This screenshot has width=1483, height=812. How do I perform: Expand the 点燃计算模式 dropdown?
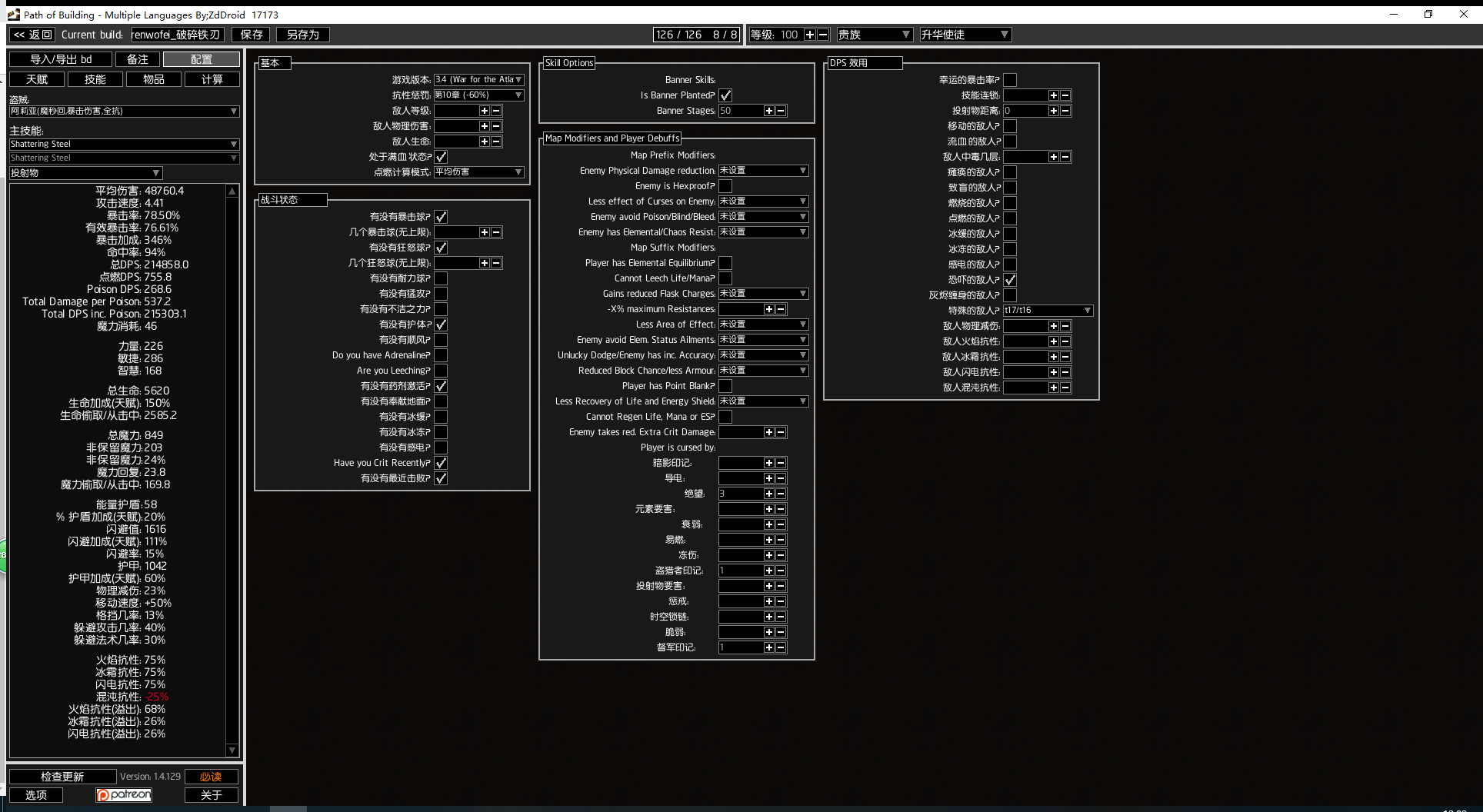click(478, 172)
